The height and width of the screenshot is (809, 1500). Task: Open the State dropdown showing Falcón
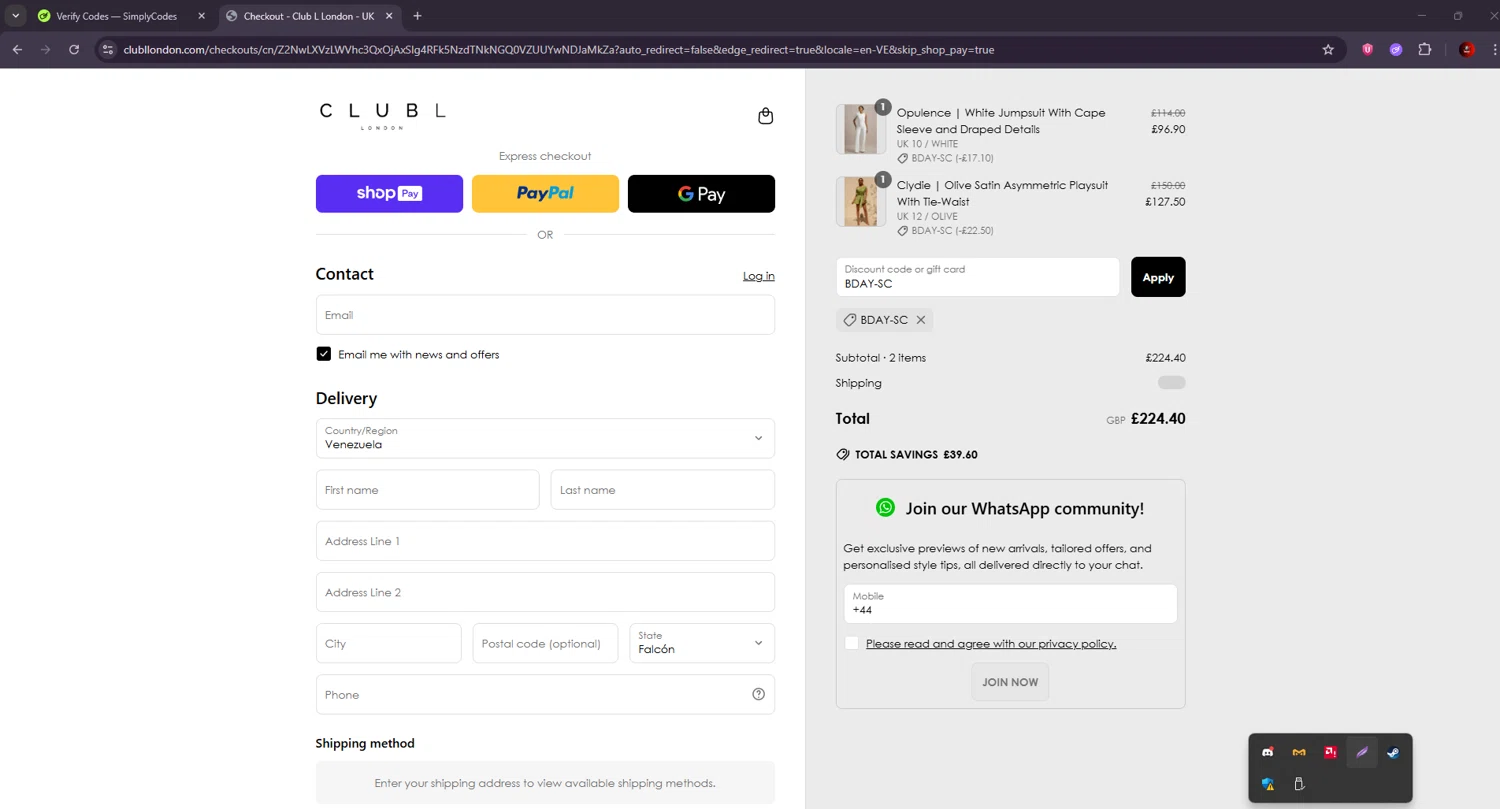click(x=702, y=643)
